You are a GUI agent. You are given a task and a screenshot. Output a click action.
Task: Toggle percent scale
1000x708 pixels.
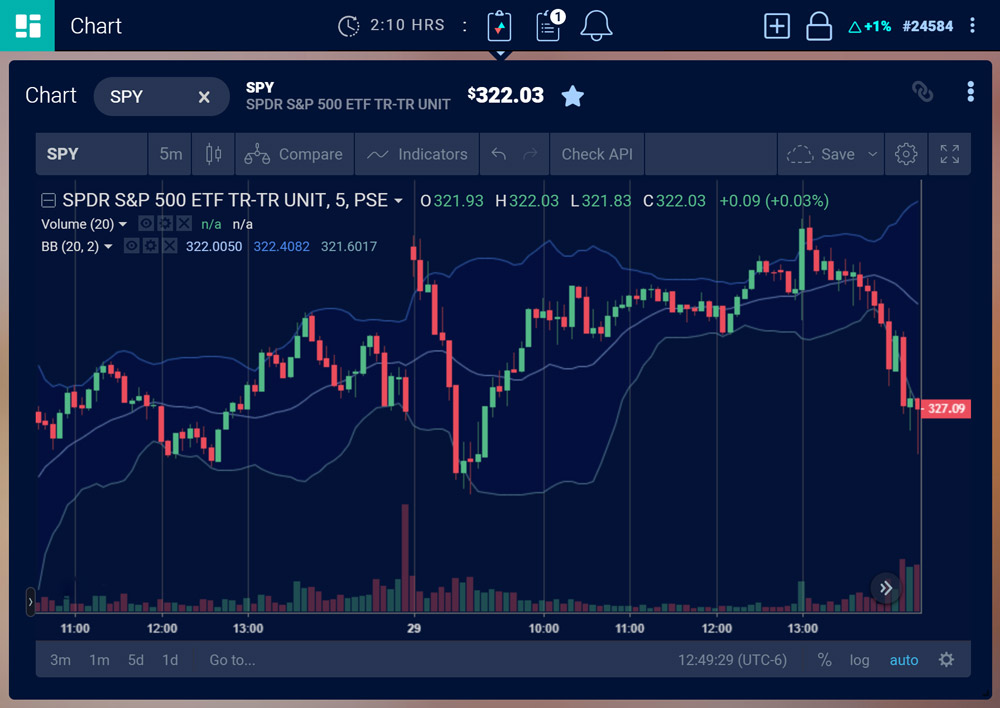[x=825, y=660]
